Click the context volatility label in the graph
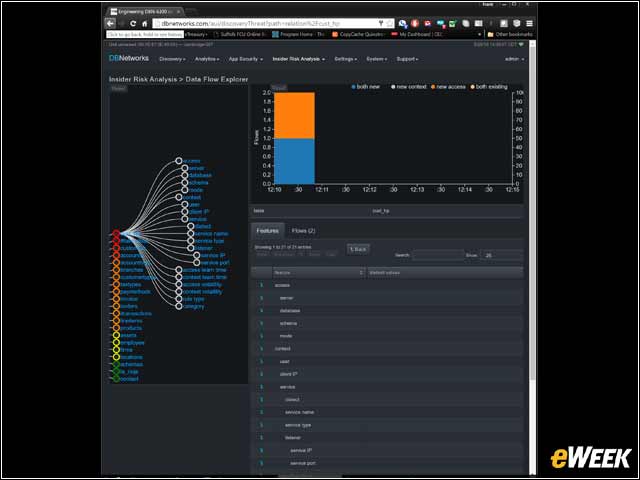Viewport: 640px width, 480px height. click(x=202, y=292)
